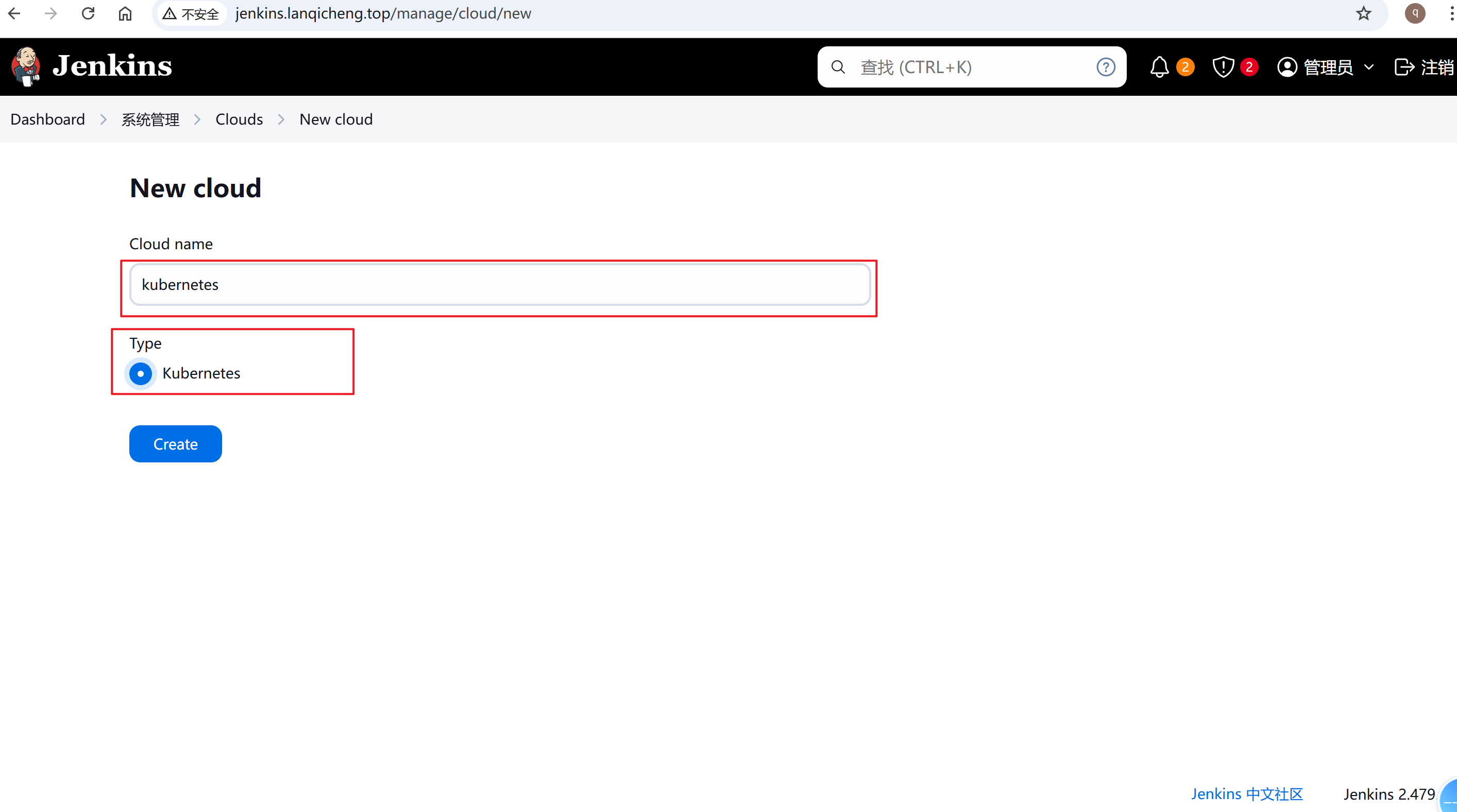The width and height of the screenshot is (1457, 812).
Task: Click the browser forward arrow
Action: point(51,13)
